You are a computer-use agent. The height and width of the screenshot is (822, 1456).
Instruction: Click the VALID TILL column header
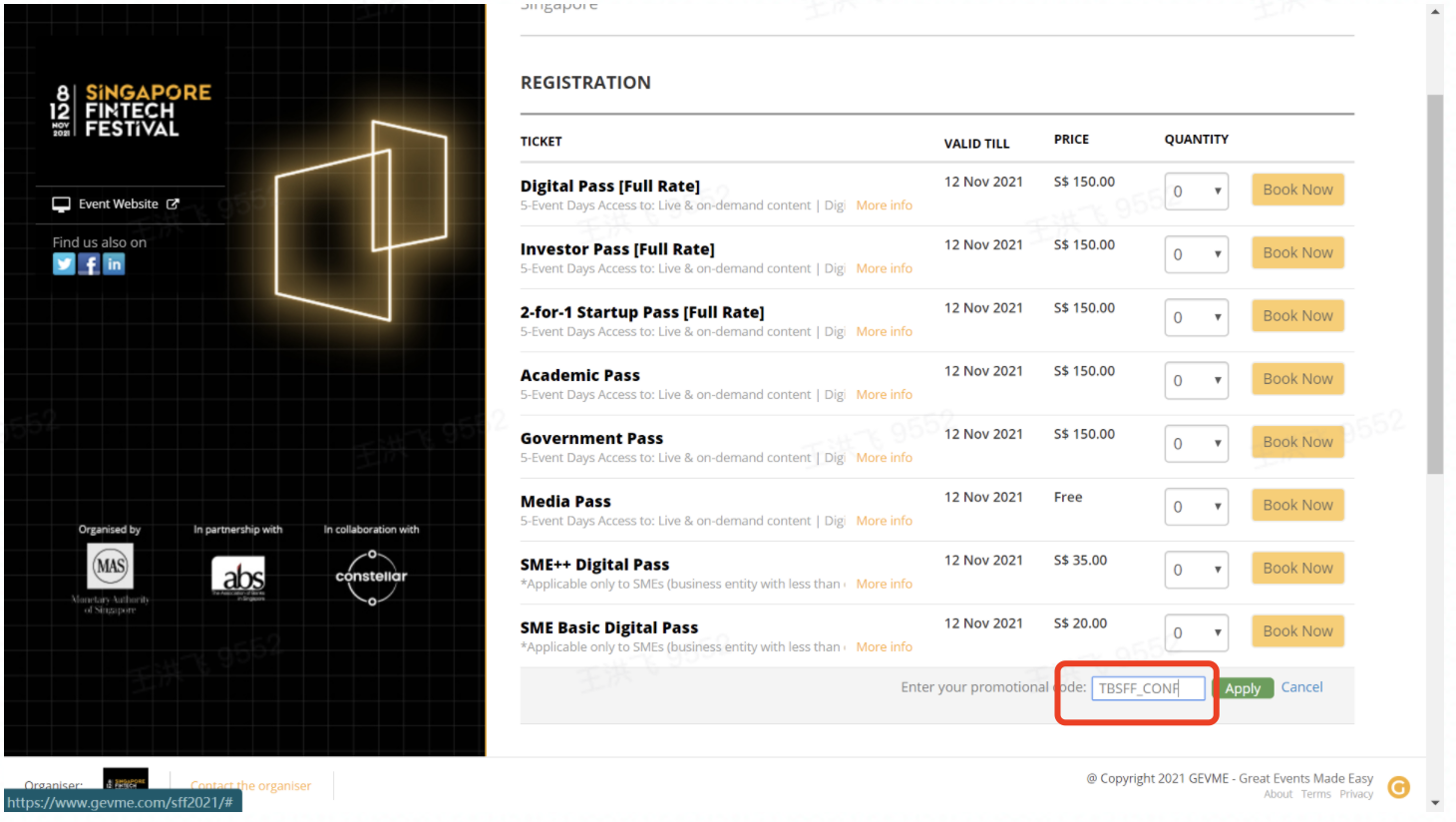[x=976, y=144]
